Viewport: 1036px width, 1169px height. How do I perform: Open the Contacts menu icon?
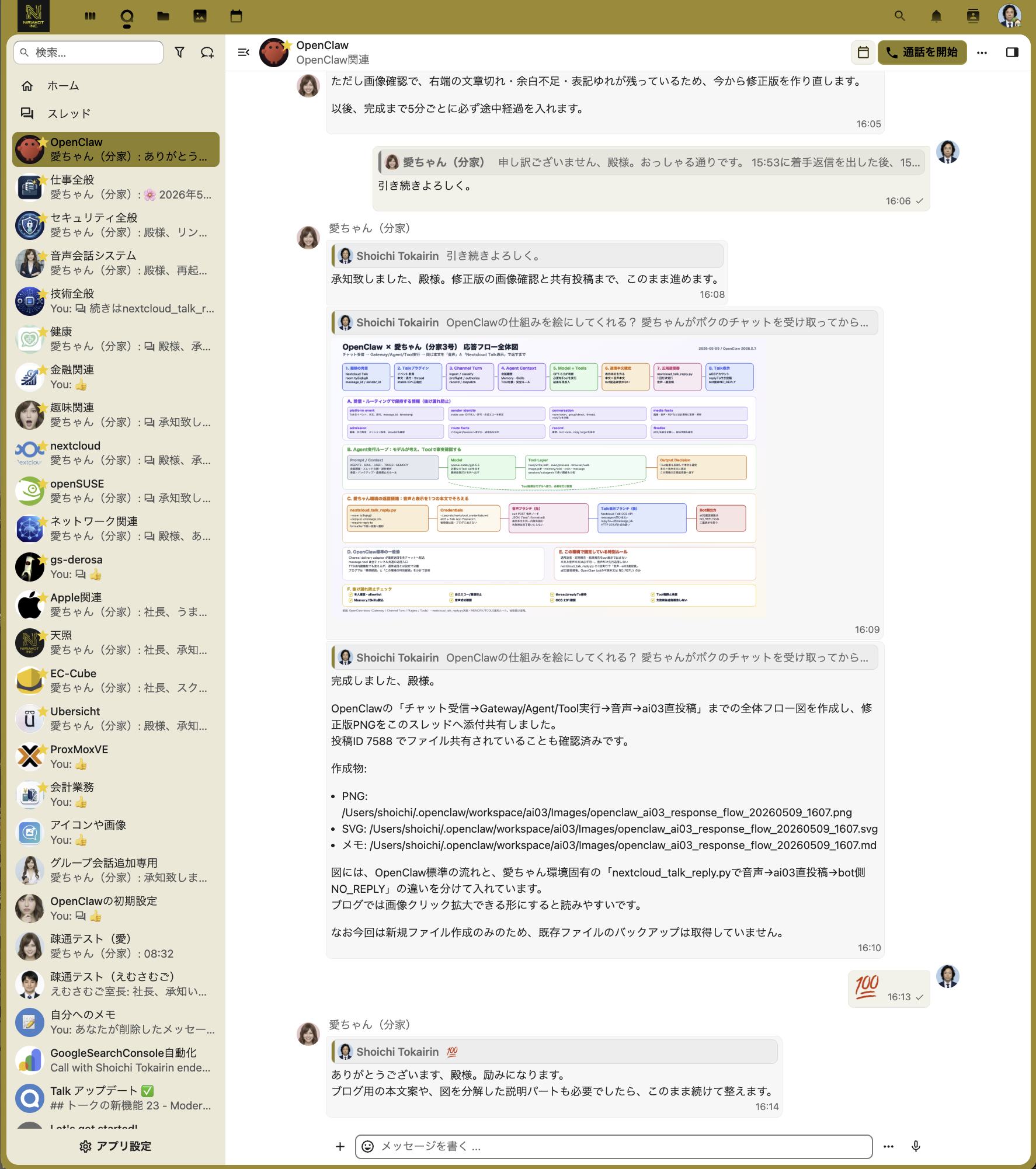973,16
